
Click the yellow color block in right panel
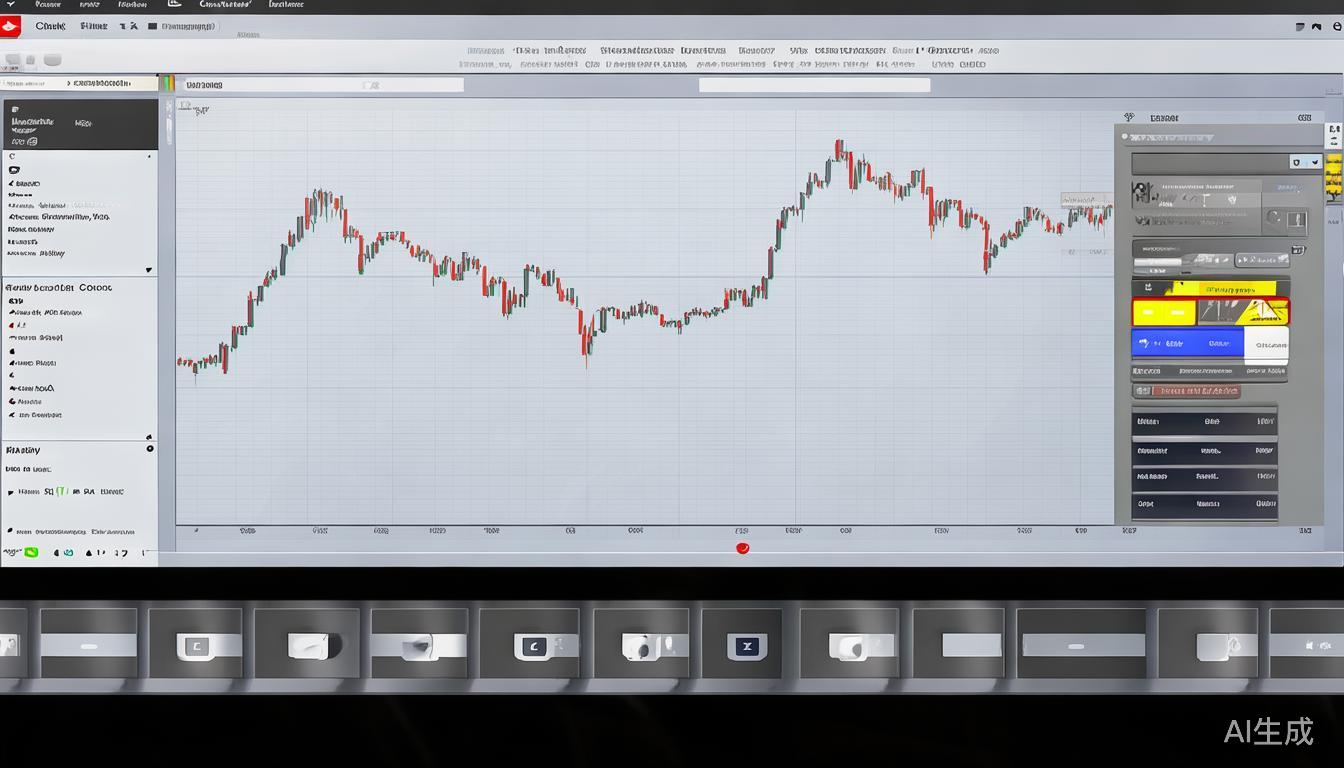(x=1164, y=312)
